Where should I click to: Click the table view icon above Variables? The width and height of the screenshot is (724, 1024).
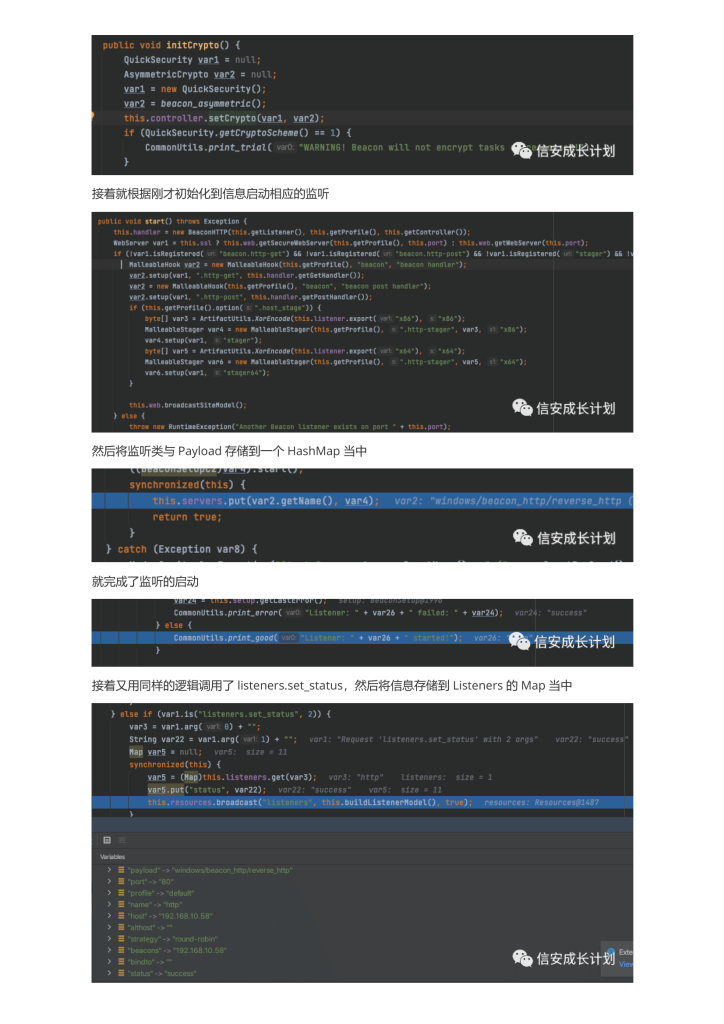pyautogui.click(x=107, y=840)
